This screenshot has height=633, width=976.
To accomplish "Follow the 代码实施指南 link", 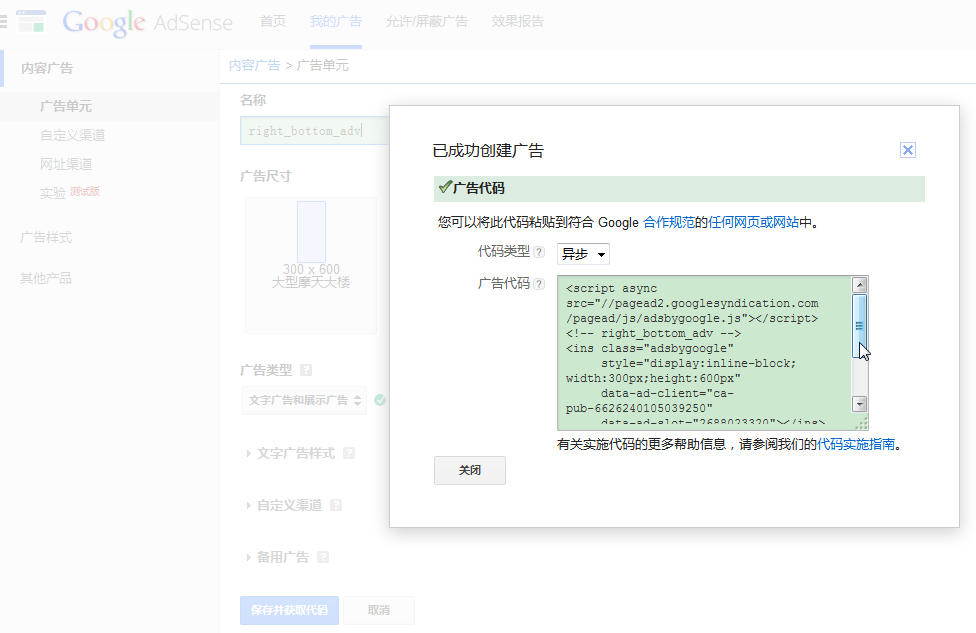I will 856,444.
